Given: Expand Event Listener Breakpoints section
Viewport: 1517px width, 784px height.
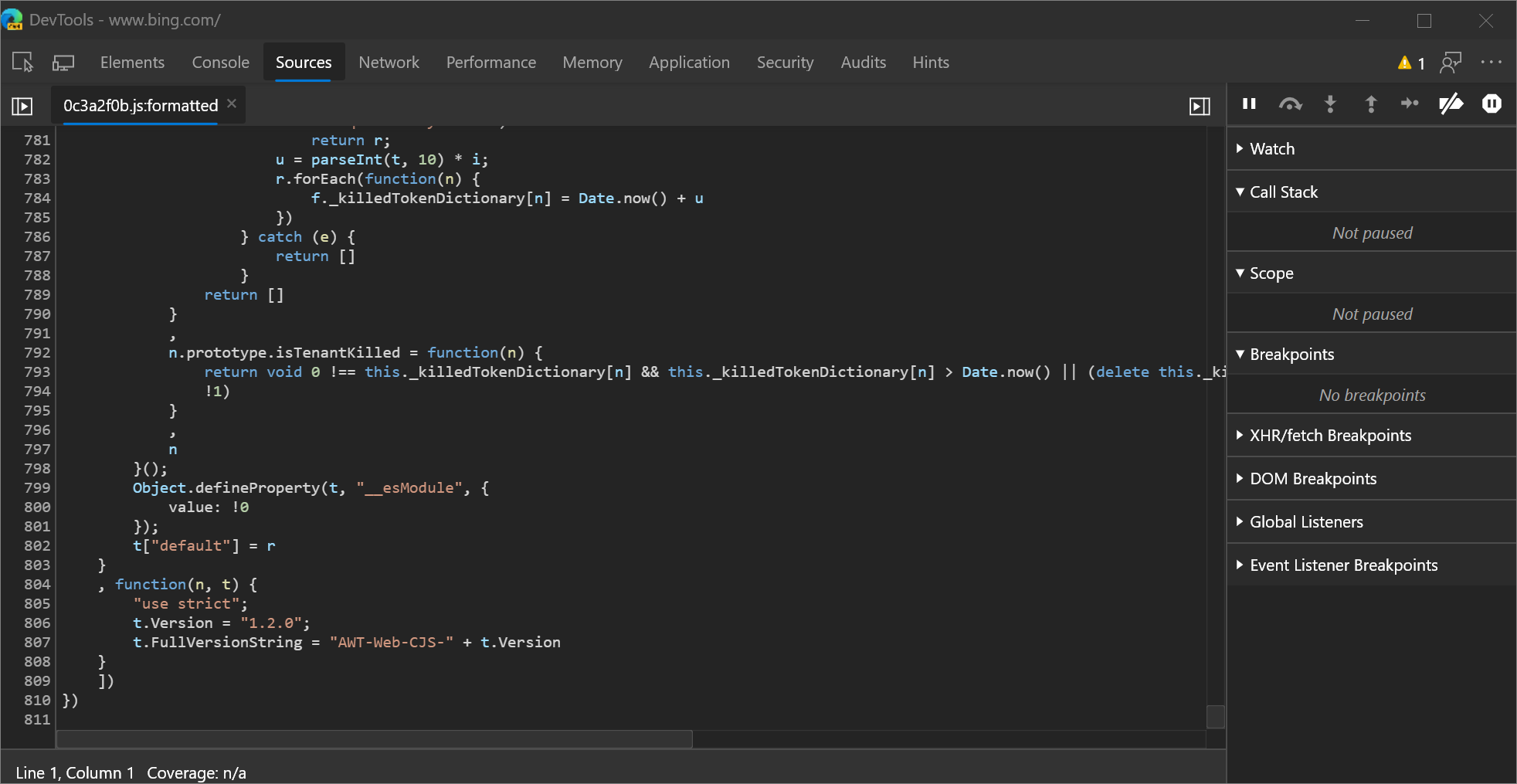Looking at the screenshot, I should pyautogui.click(x=1342, y=565).
